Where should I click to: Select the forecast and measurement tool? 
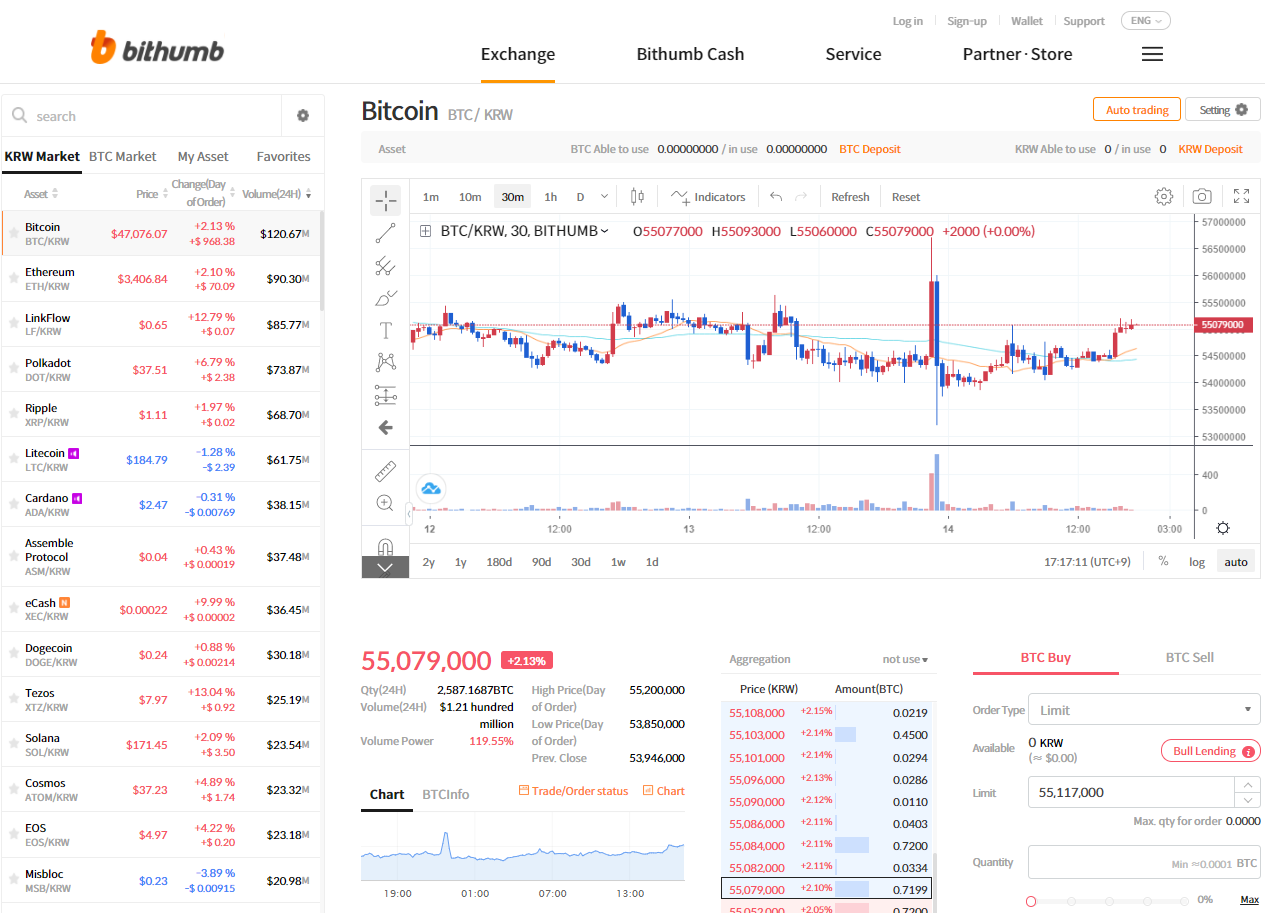pyautogui.click(x=385, y=395)
